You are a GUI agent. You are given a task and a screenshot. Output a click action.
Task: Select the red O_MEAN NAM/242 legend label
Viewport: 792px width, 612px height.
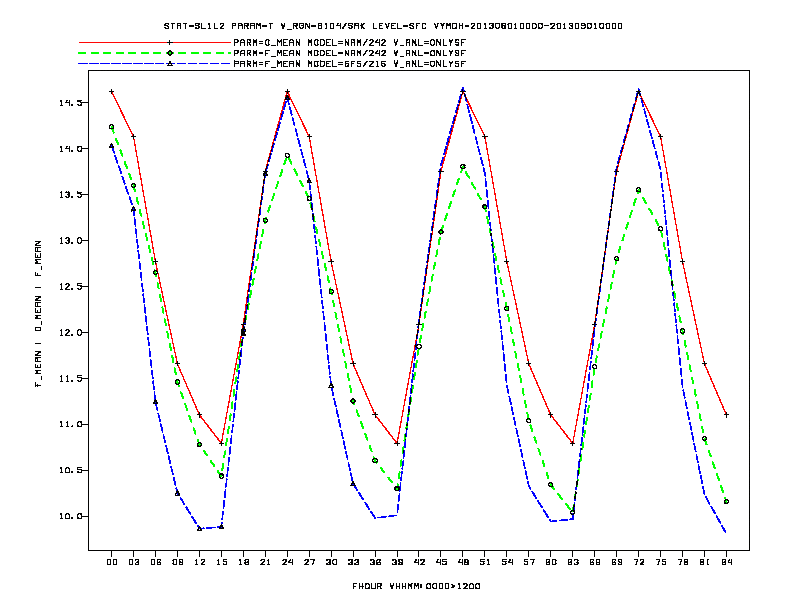coord(350,43)
